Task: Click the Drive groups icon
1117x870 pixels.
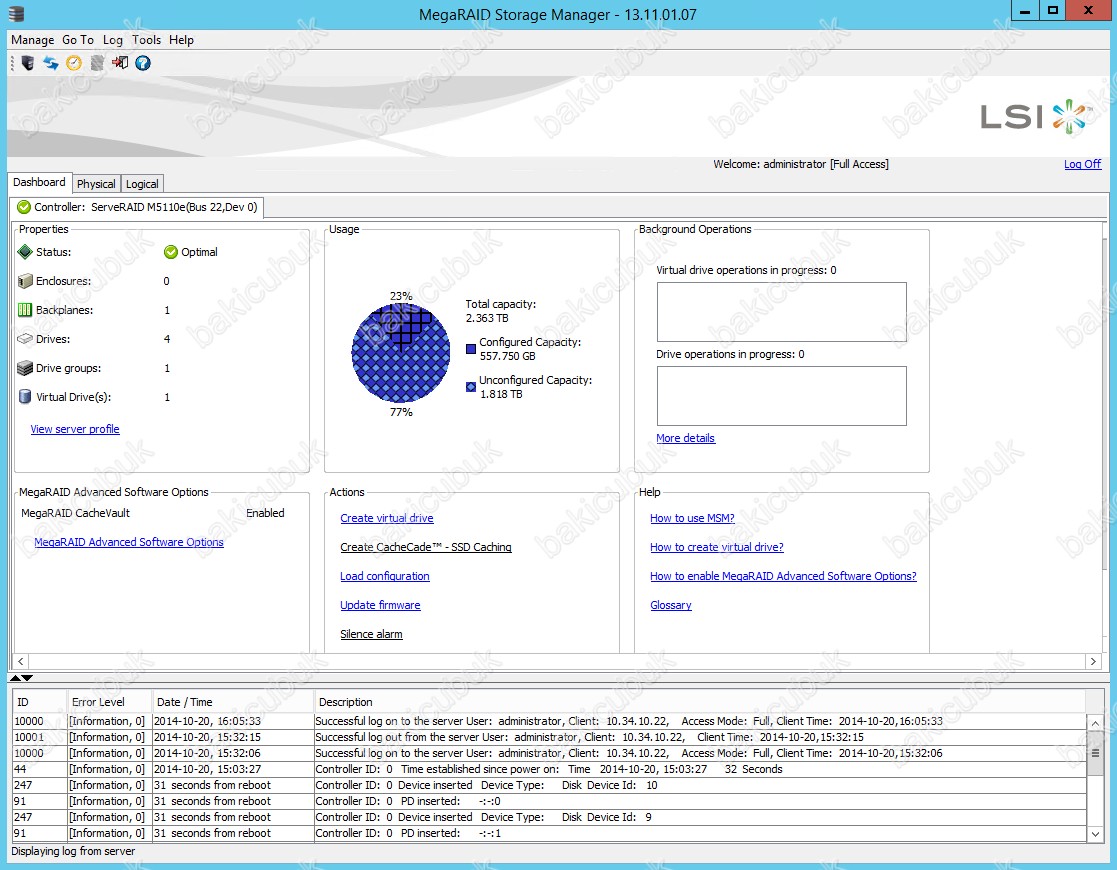Action: [x=25, y=368]
